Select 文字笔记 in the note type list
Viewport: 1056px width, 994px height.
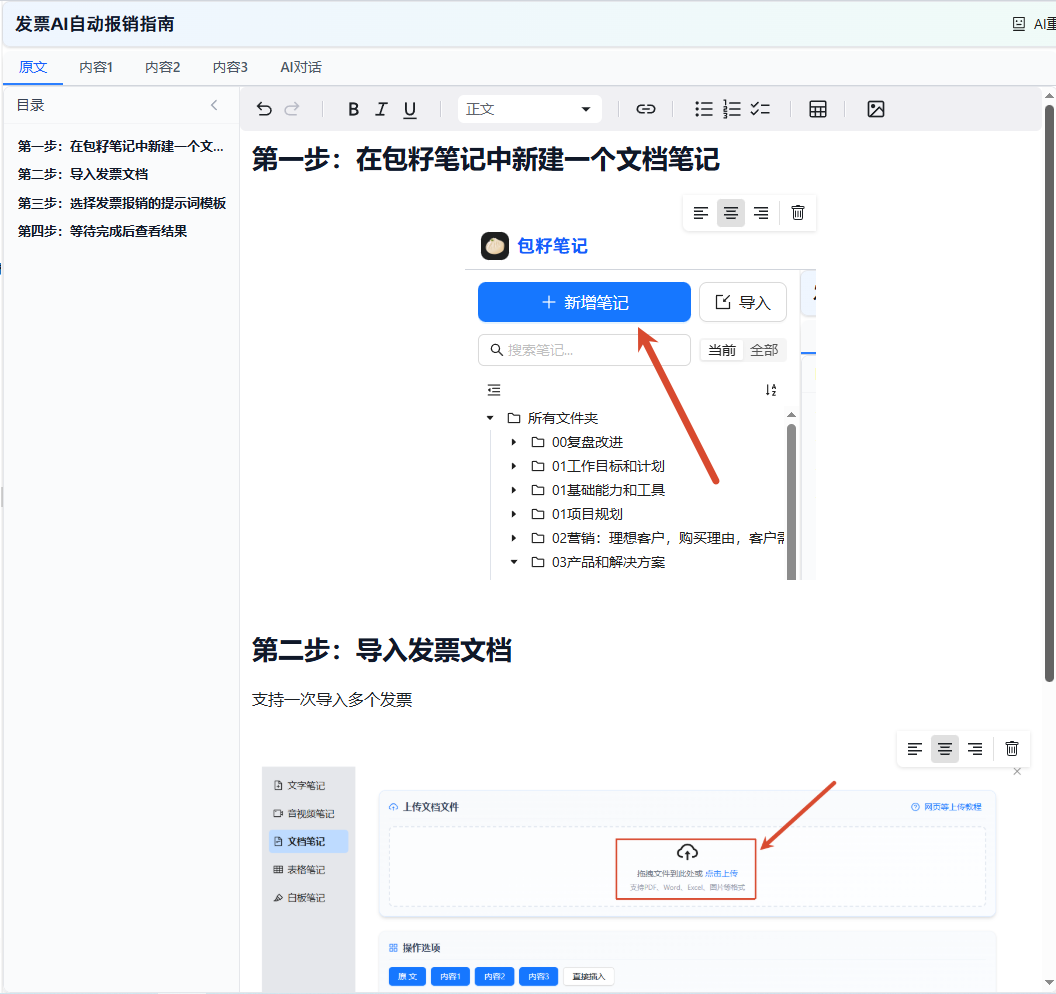[x=300, y=785]
